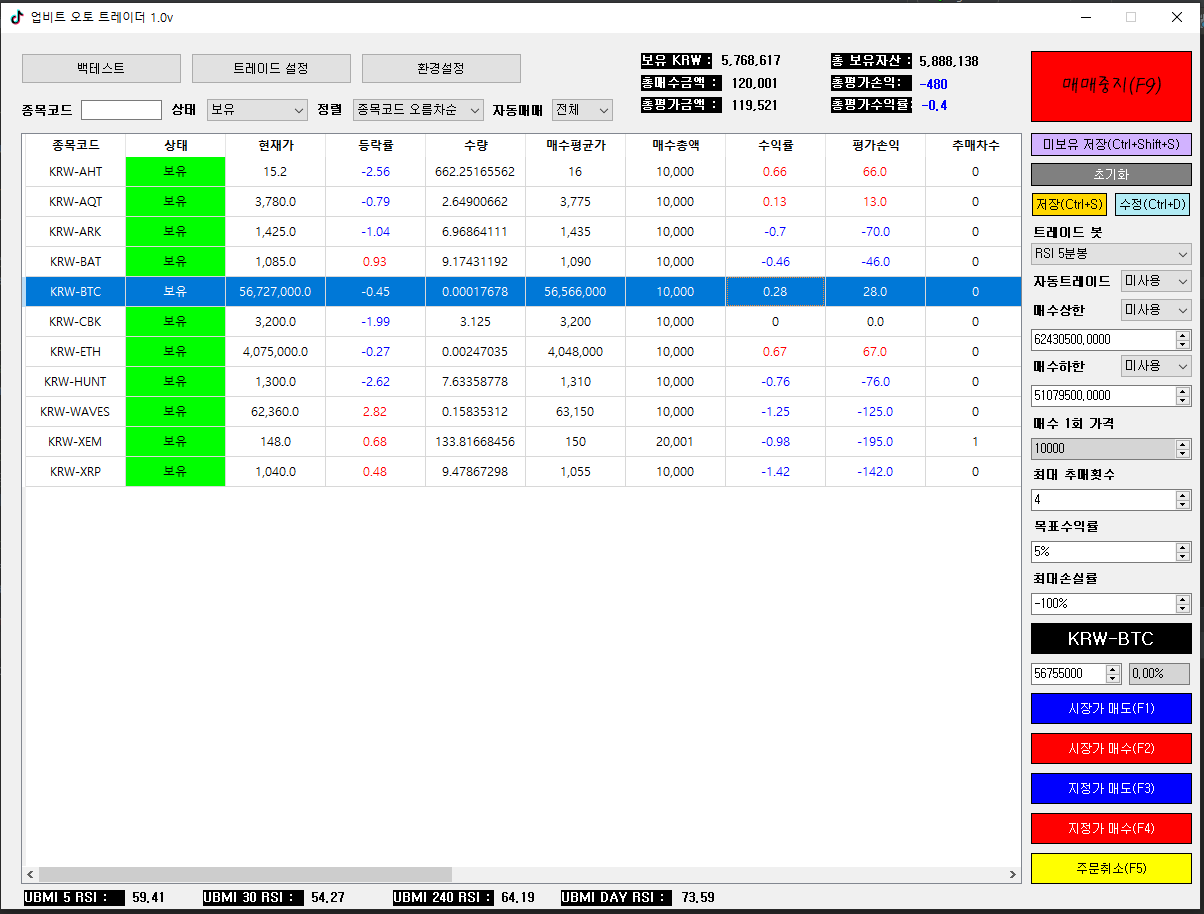This screenshot has height=914, width=1204.
Task: Click the horizontal scrollbar thumb of table
Action: coord(245,875)
